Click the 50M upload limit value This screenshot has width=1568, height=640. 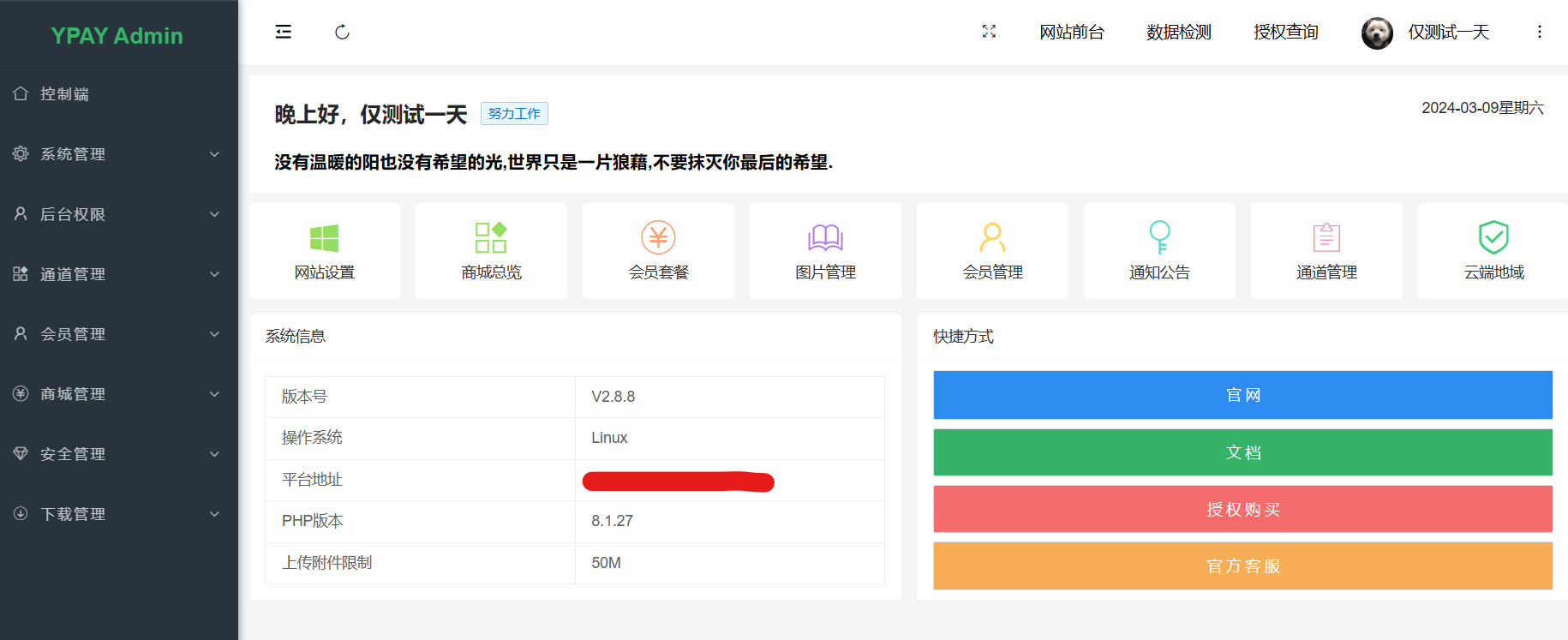pos(606,563)
